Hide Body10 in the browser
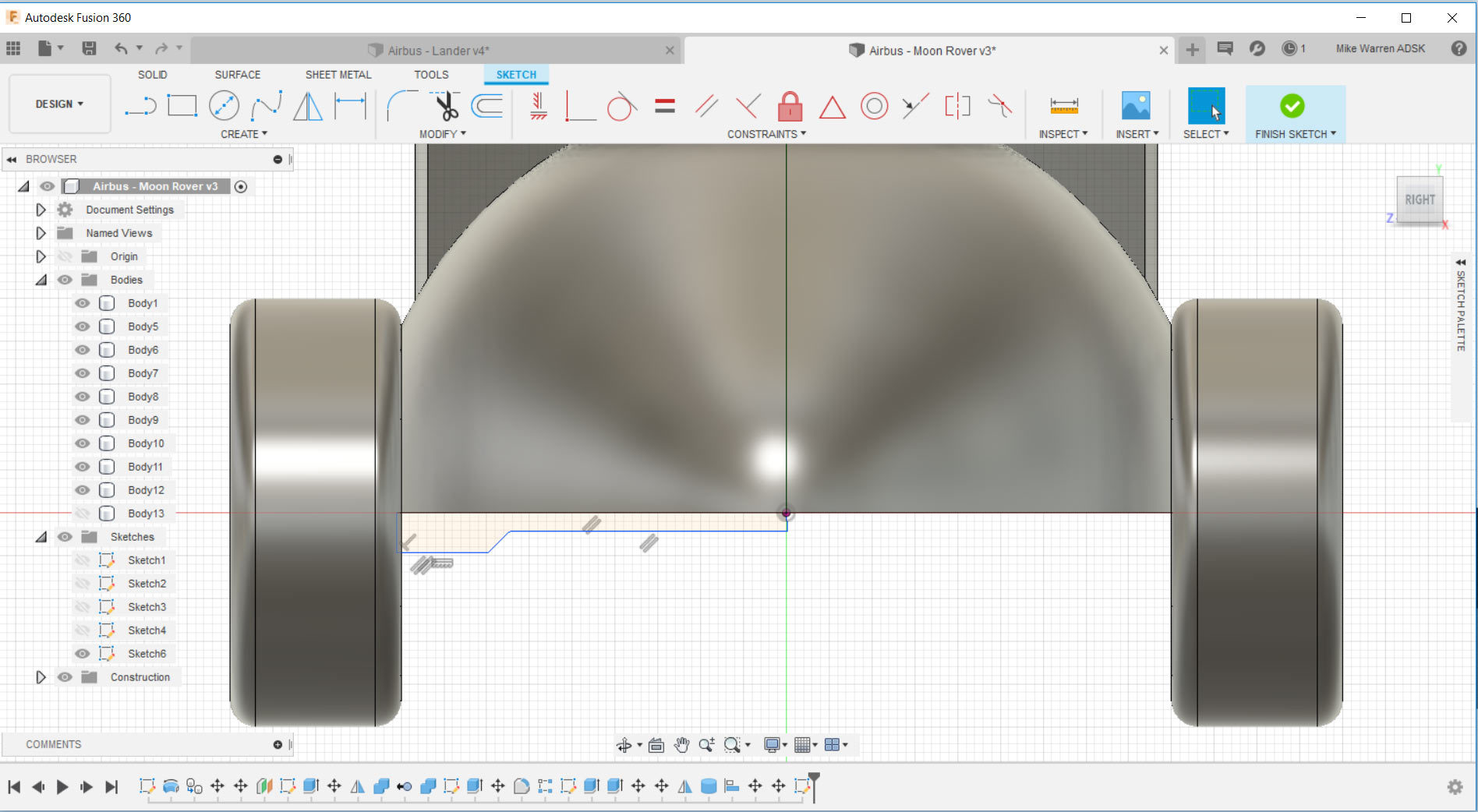The image size is (1478, 812). coord(82,443)
